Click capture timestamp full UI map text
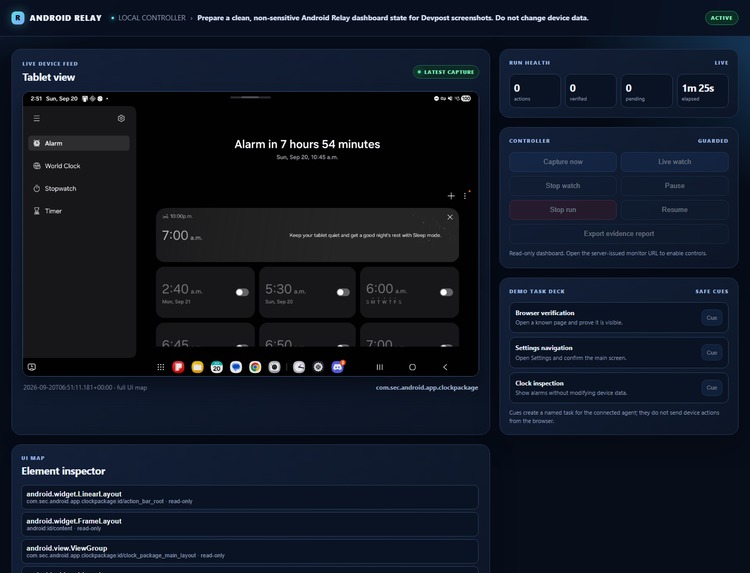This screenshot has width=750, height=573. pyautogui.click(x=85, y=387)
